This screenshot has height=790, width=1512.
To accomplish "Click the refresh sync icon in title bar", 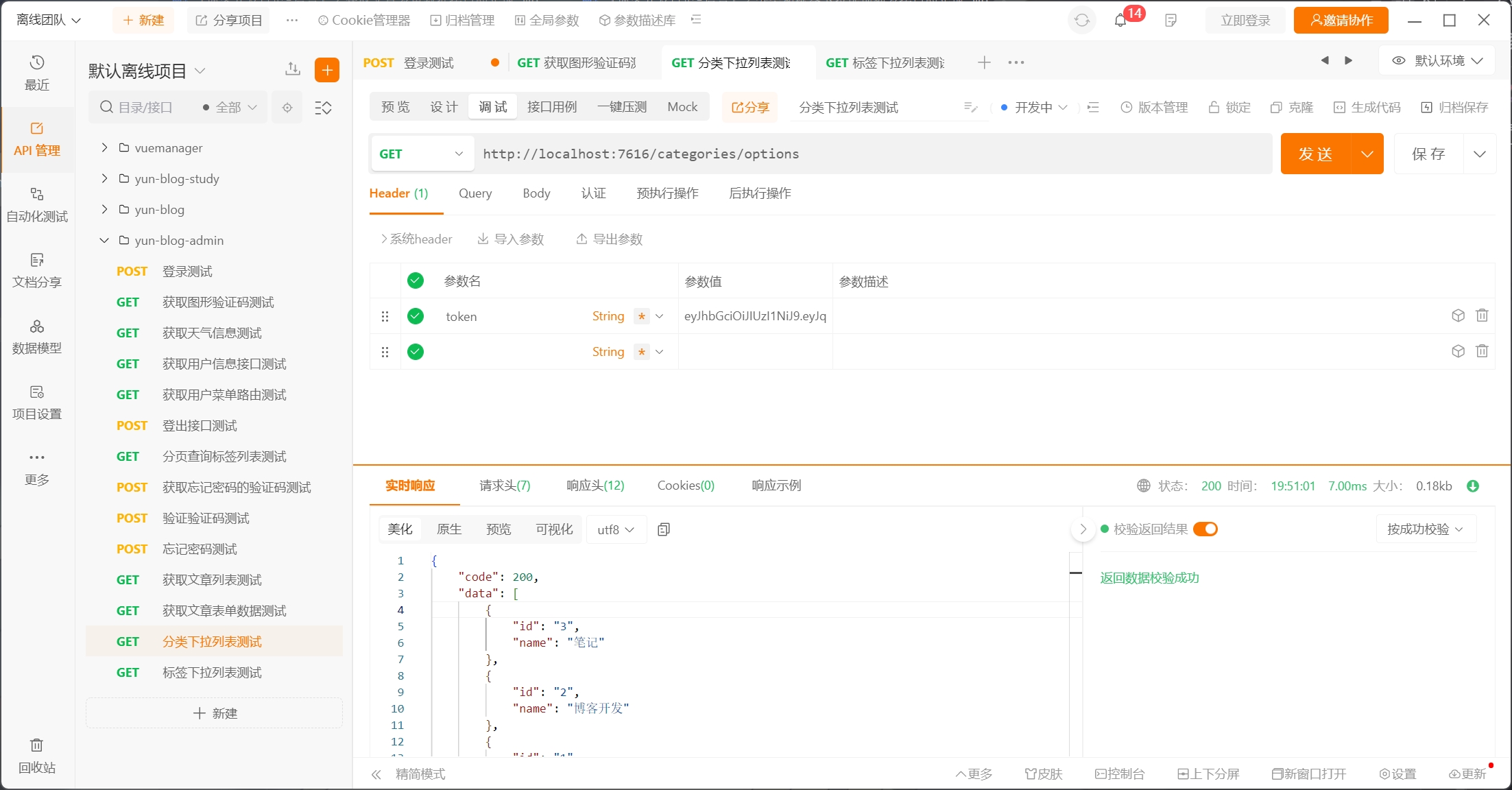I will pos(1081,21).
